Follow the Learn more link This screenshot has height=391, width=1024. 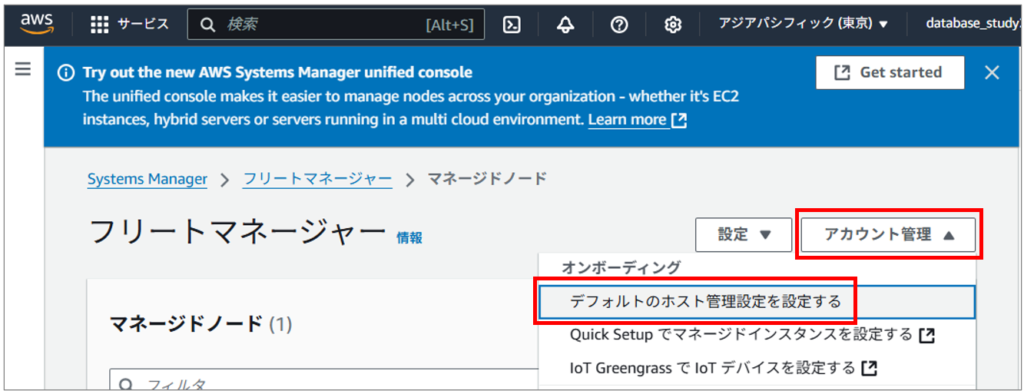[637, 120]
